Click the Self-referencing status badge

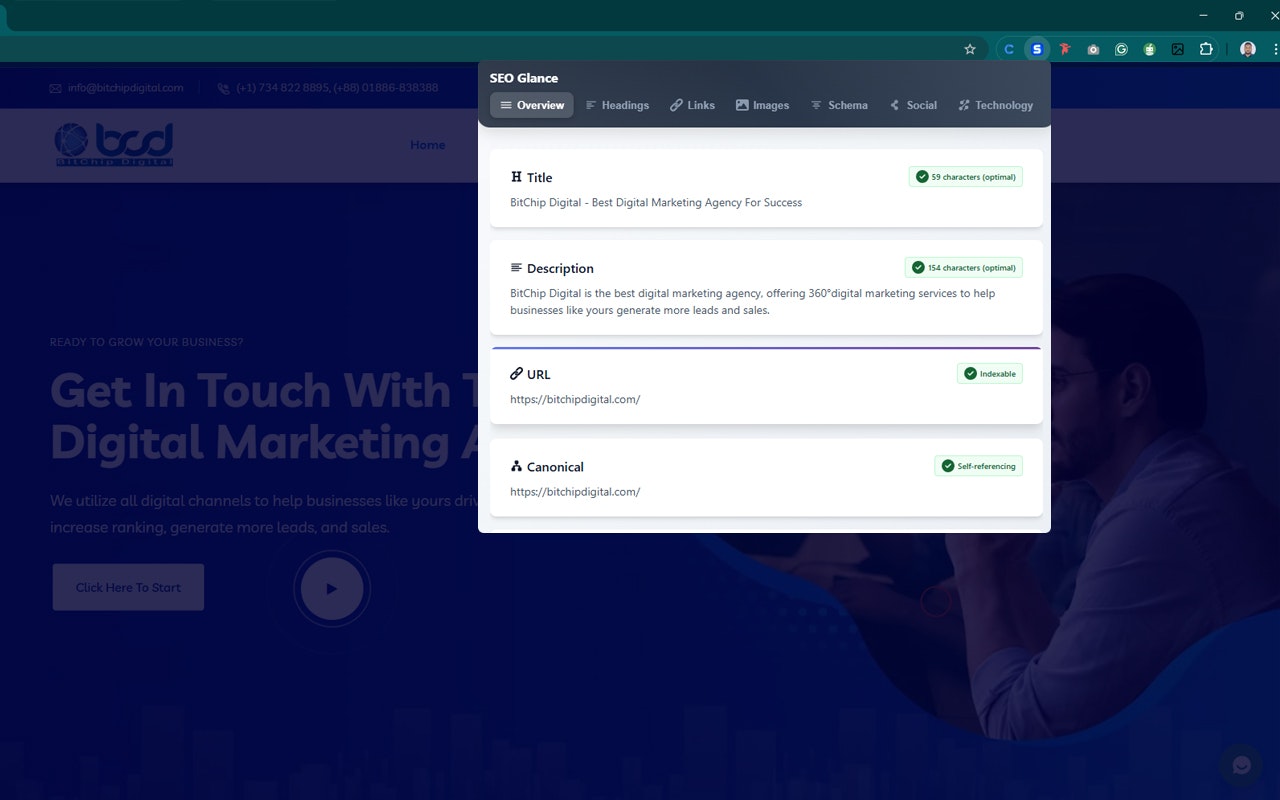click(x=979, y=466)
